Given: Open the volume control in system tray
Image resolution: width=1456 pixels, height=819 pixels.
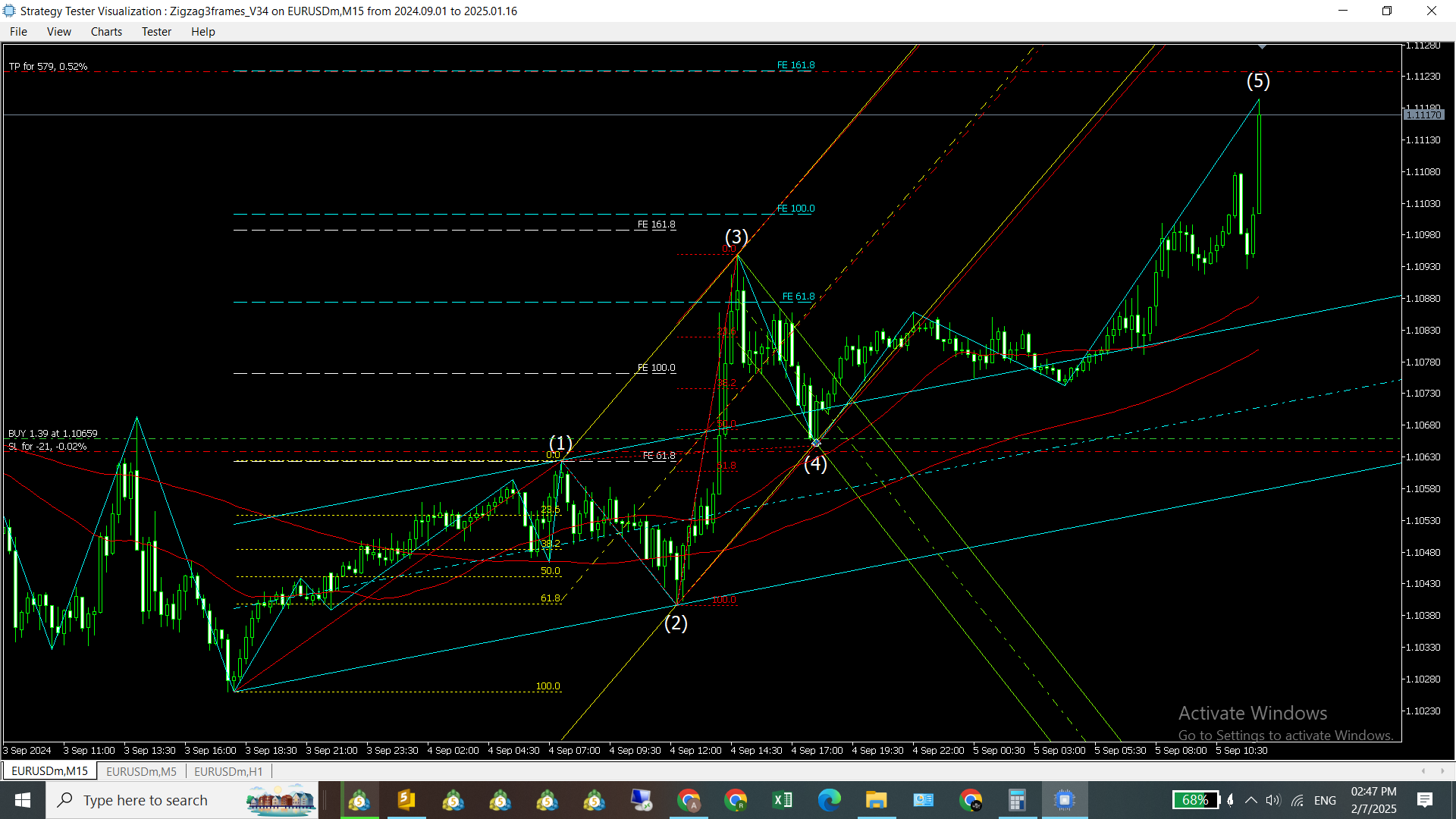Looking at the screenshot, I should (1273, 800).
